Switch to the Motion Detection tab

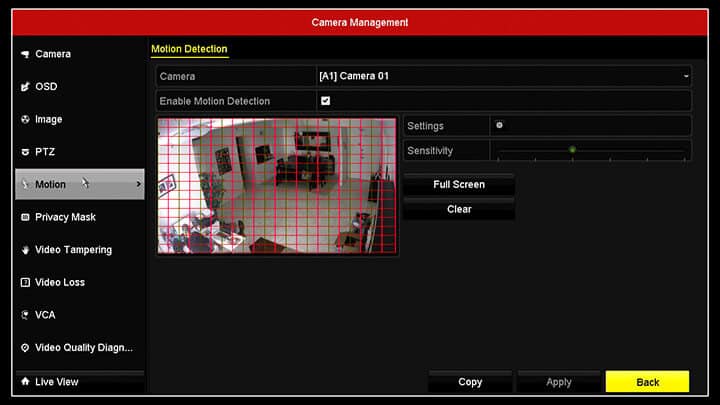tap(189, 49)
